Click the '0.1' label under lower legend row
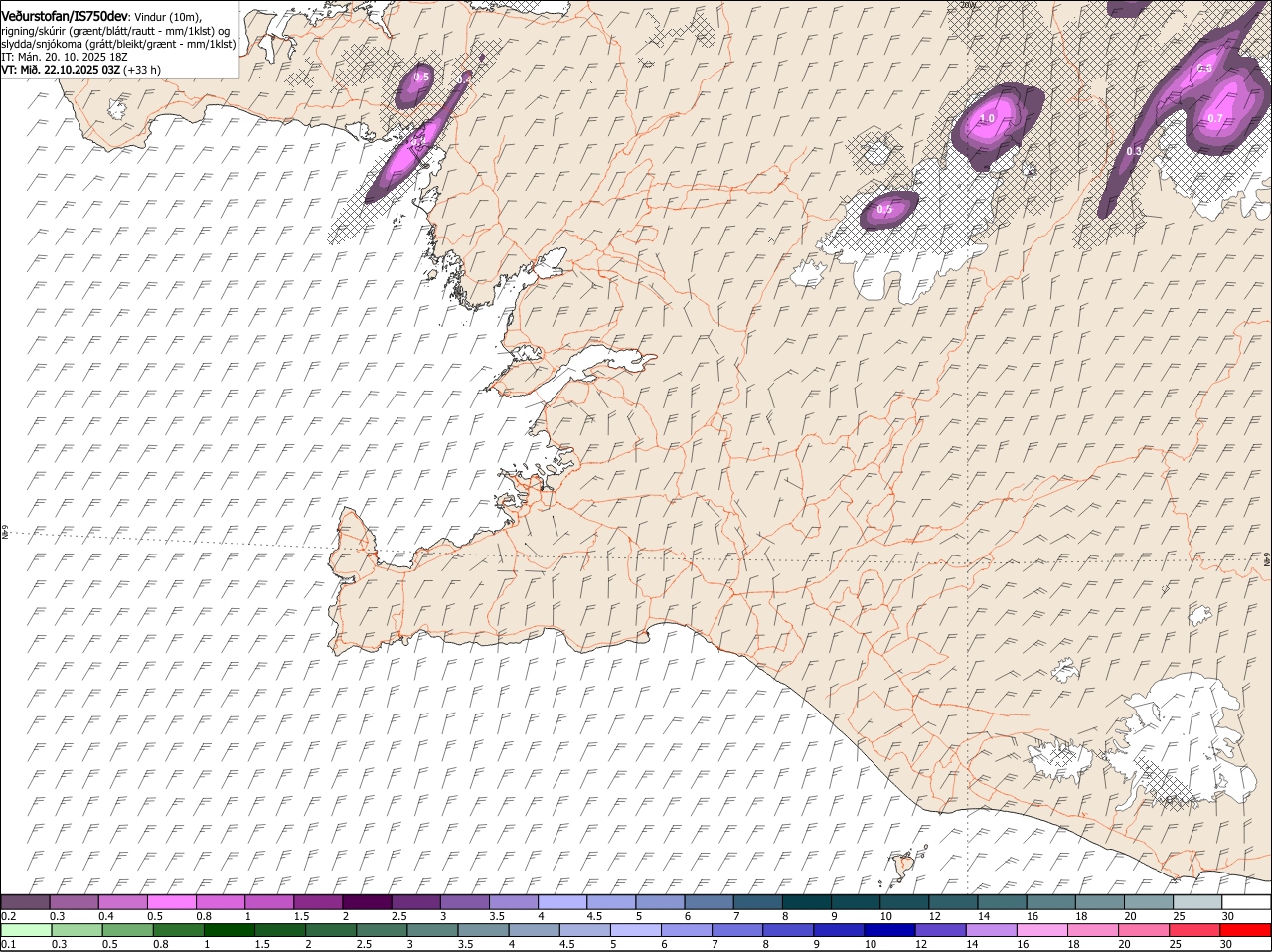This screenshot has width=1272, height=952. [8, 944]
